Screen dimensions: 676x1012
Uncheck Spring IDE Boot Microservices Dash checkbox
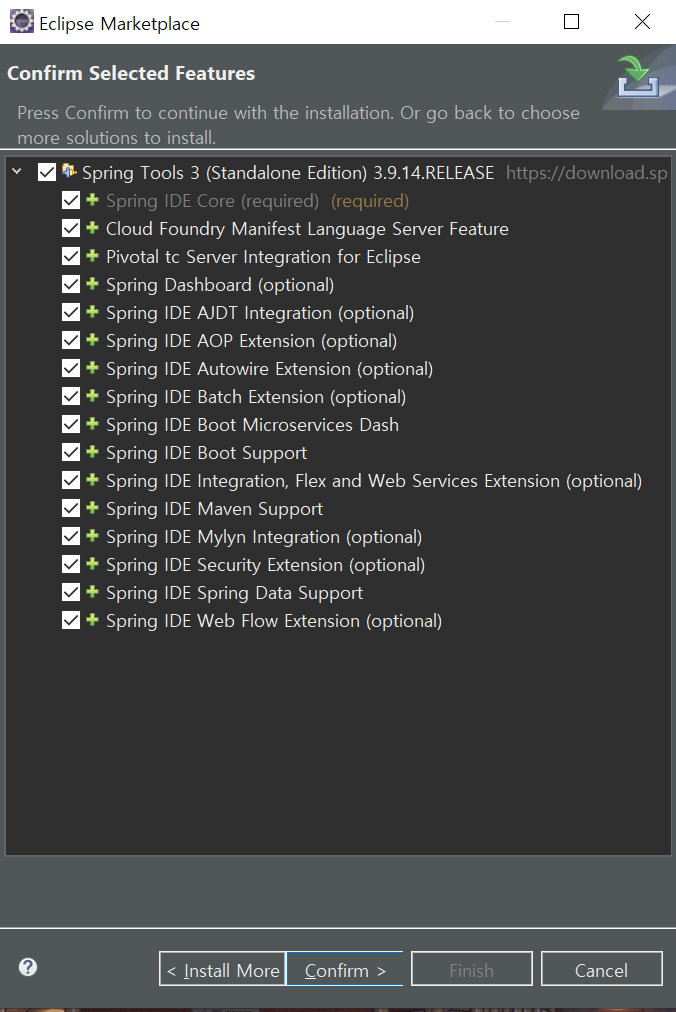[71, 424]
